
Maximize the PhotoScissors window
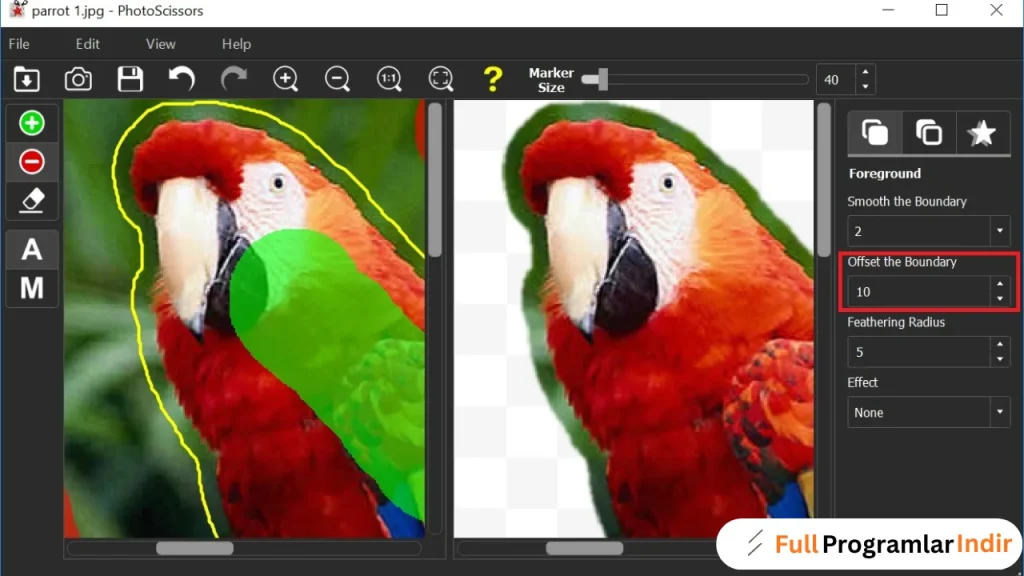(x=942, y=10)
